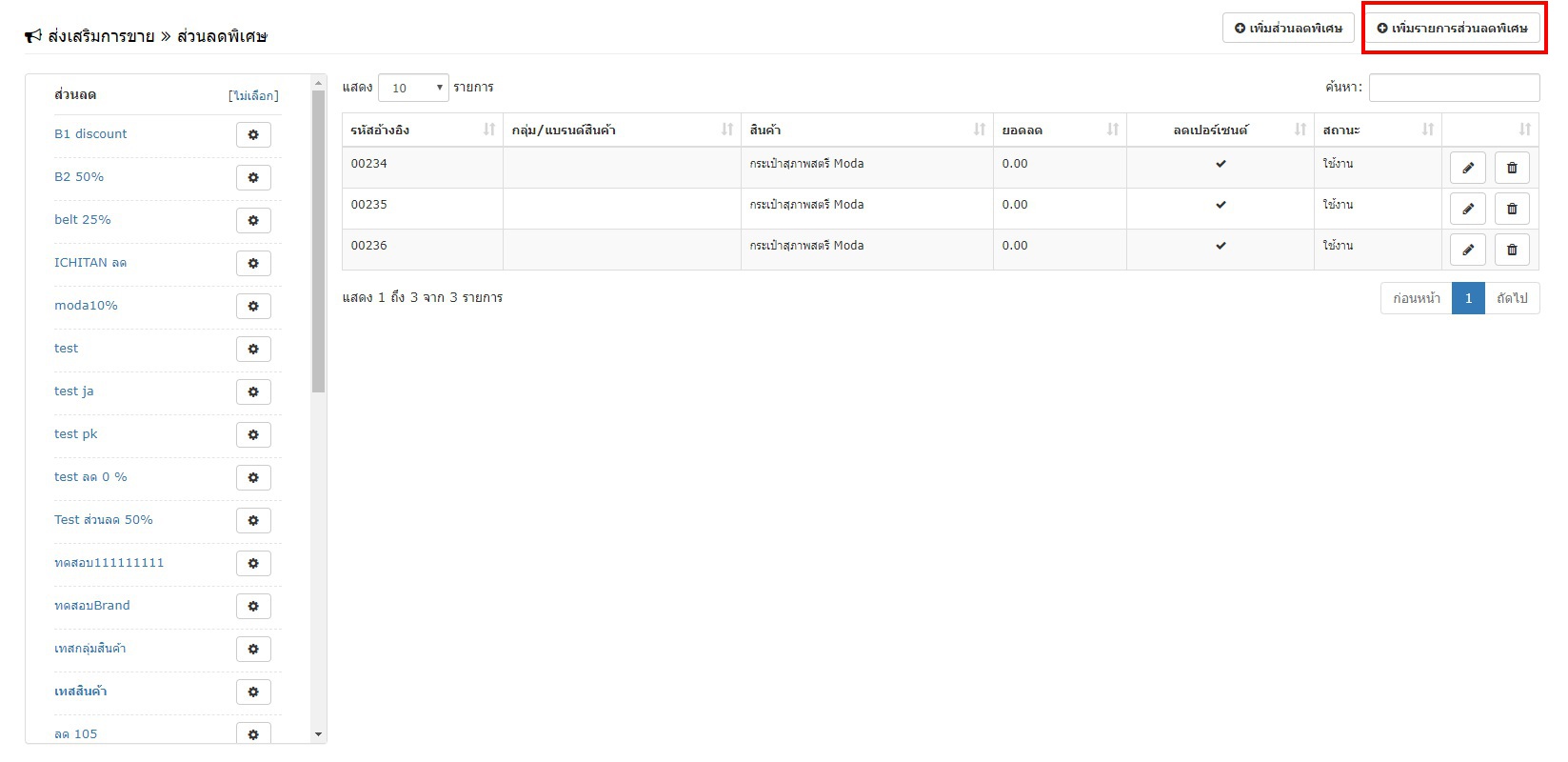Open gear menu for the test item
This screenshot has height=762, width=1568.
253,349
